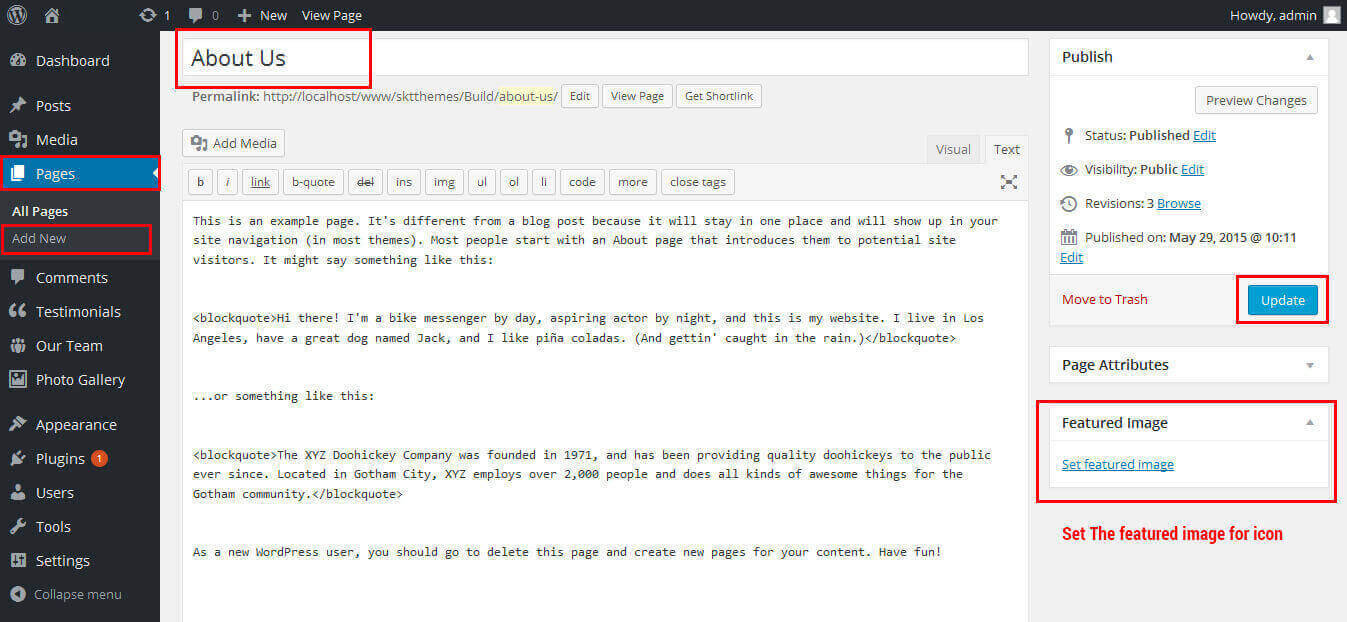
Task: Click the Users person icon
Action: coord(17,493)
